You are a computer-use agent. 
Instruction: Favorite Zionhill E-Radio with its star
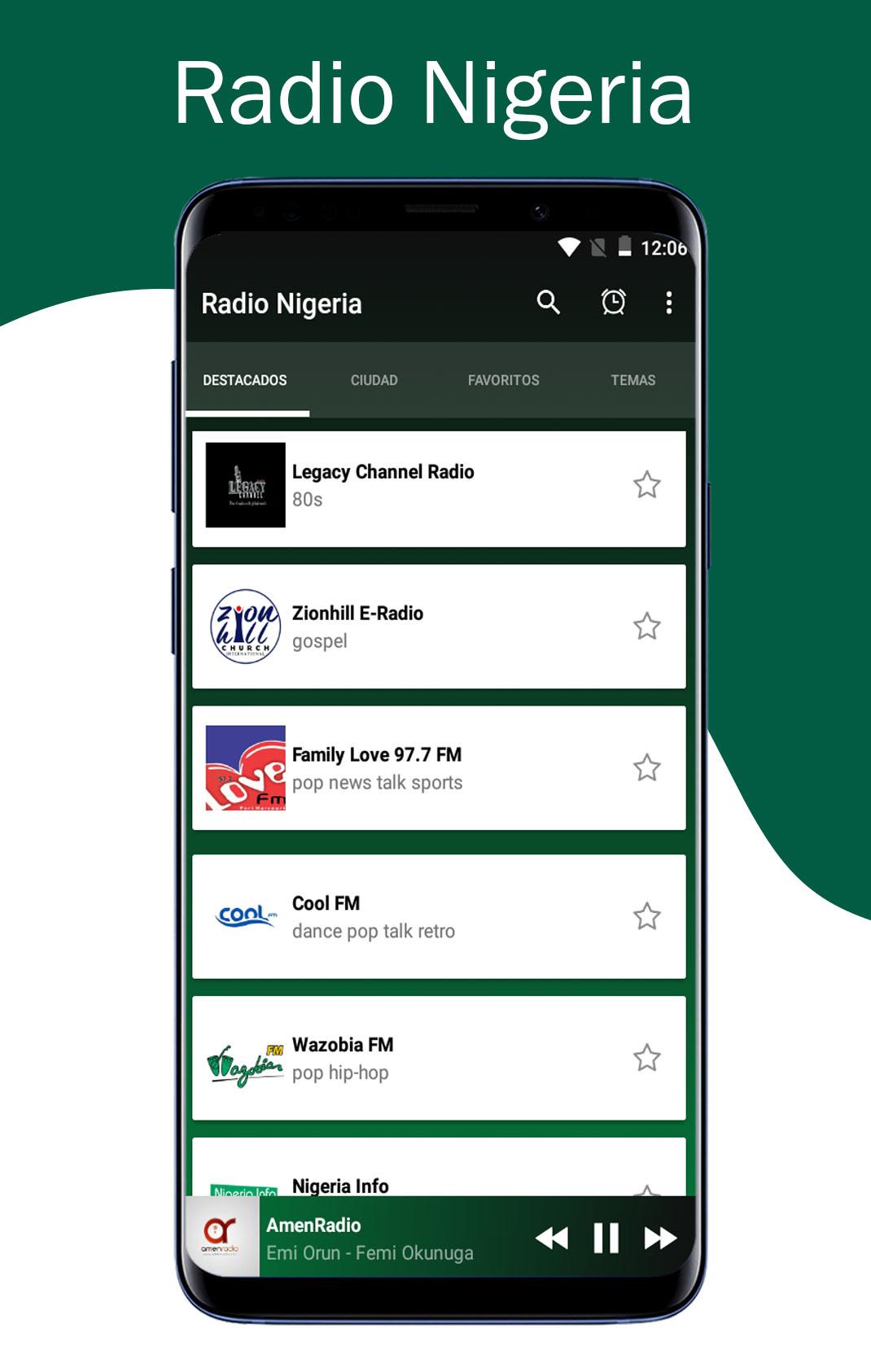point(647,627)
